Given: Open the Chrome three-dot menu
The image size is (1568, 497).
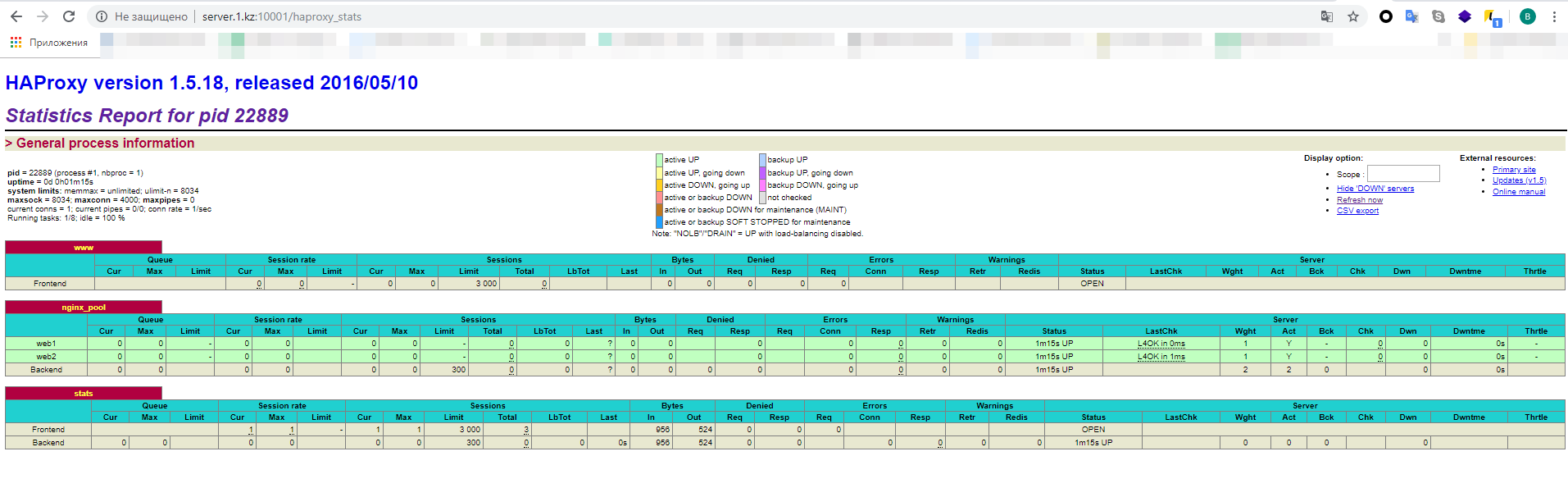Looking at the screenshot, I should click(x=1554, y=16).
